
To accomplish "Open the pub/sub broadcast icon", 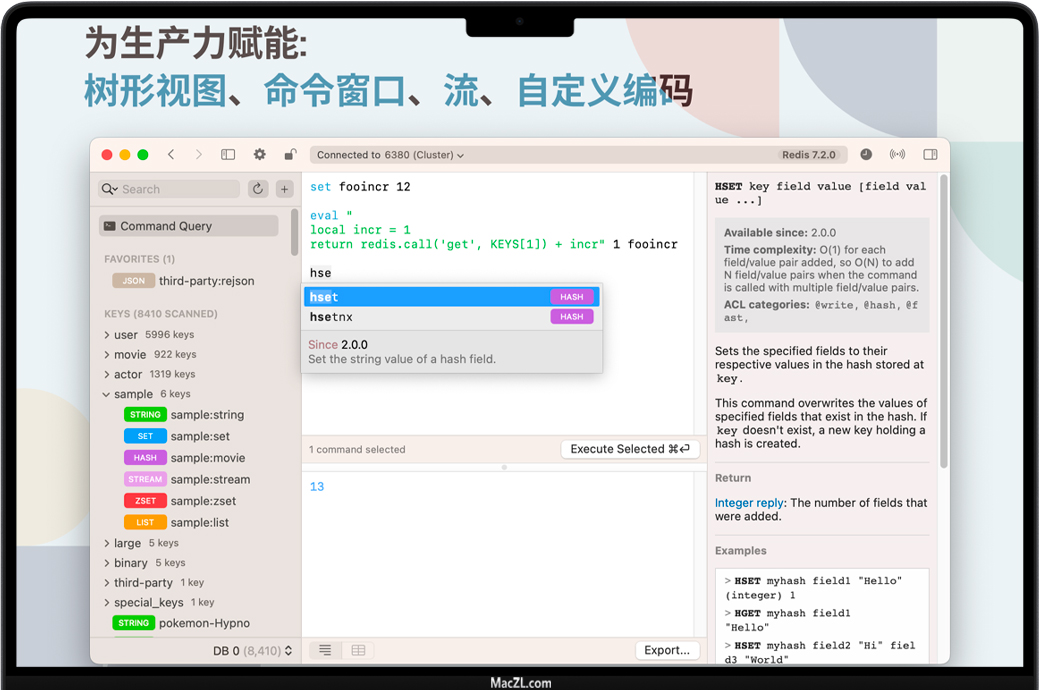I will 897,155.
